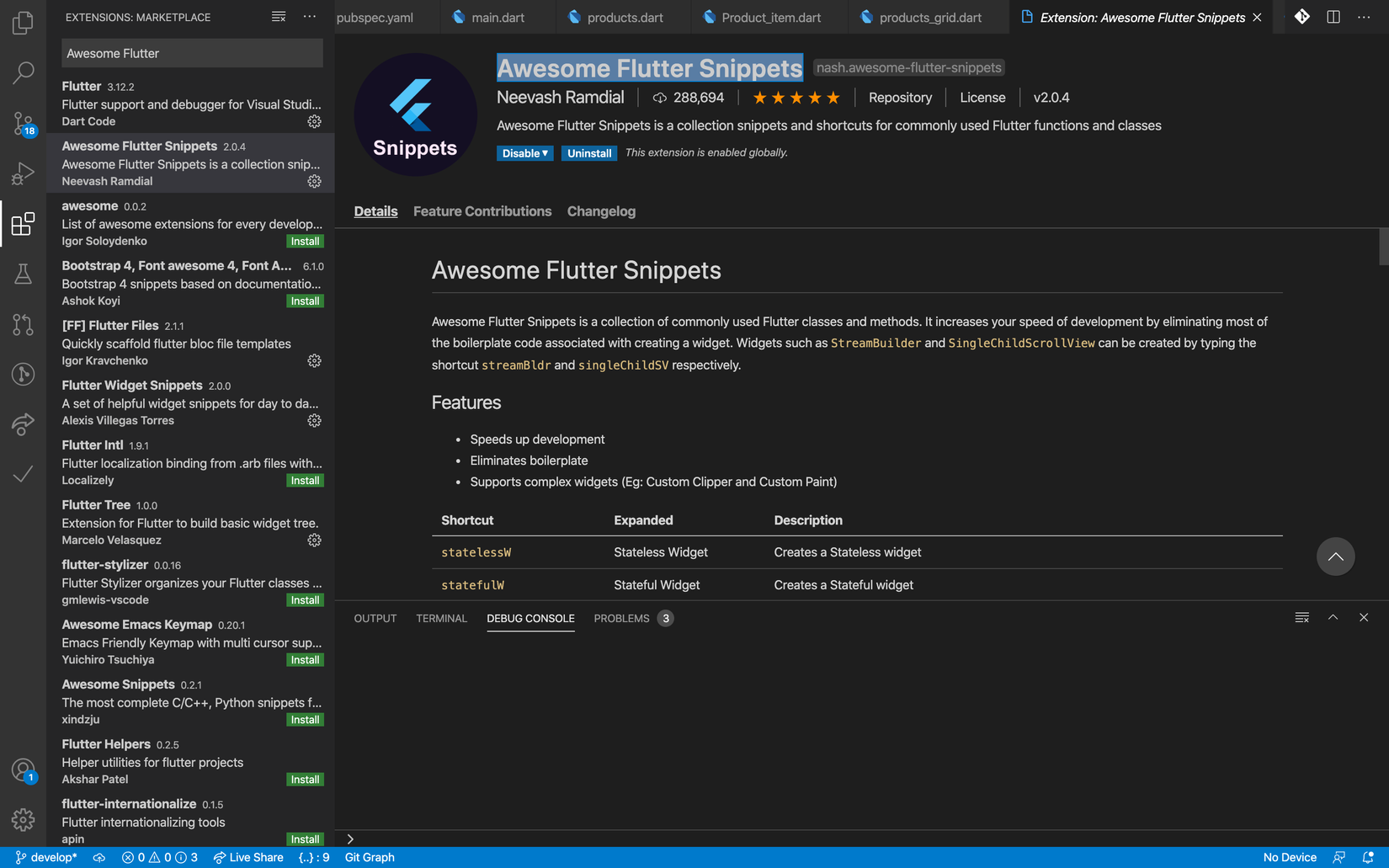
Task: Open manage gear for Flutter extension
Action: [314, 121]
